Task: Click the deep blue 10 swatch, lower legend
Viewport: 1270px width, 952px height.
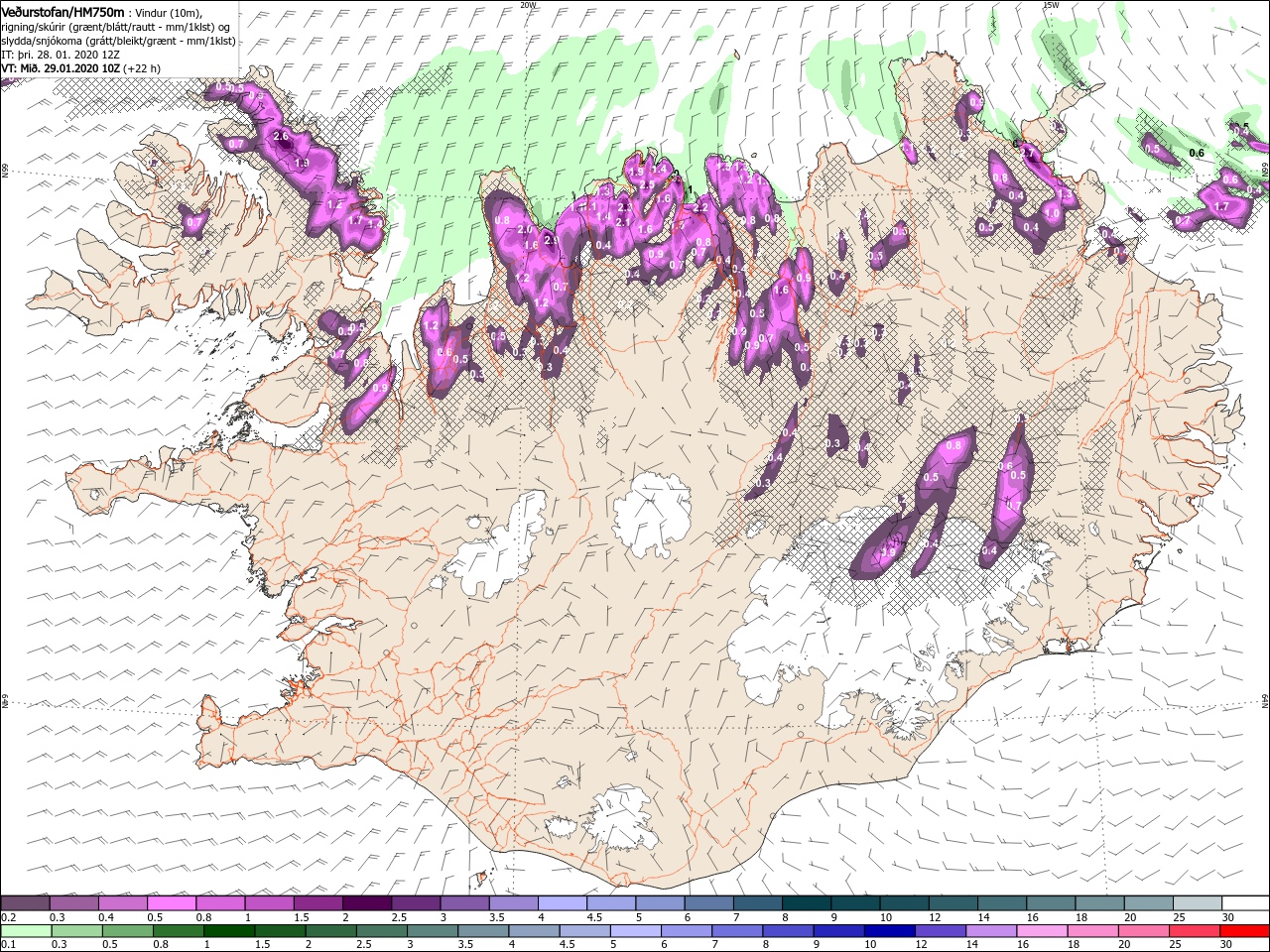Action: pos(887,931)
